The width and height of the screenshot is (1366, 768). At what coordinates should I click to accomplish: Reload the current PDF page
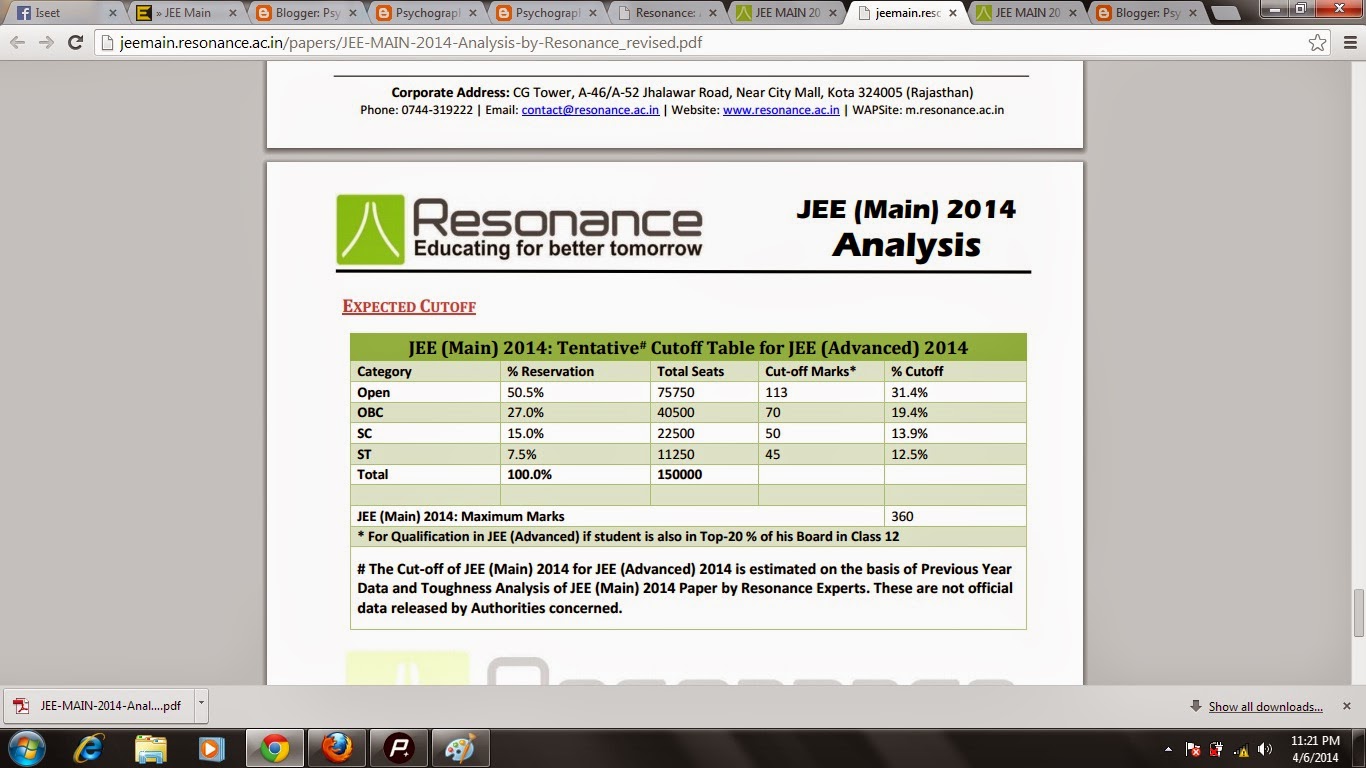(x=75, y=43)
